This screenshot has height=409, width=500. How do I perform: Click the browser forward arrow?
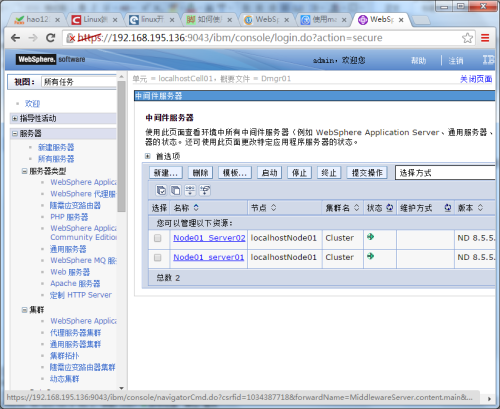pos(33,38)
